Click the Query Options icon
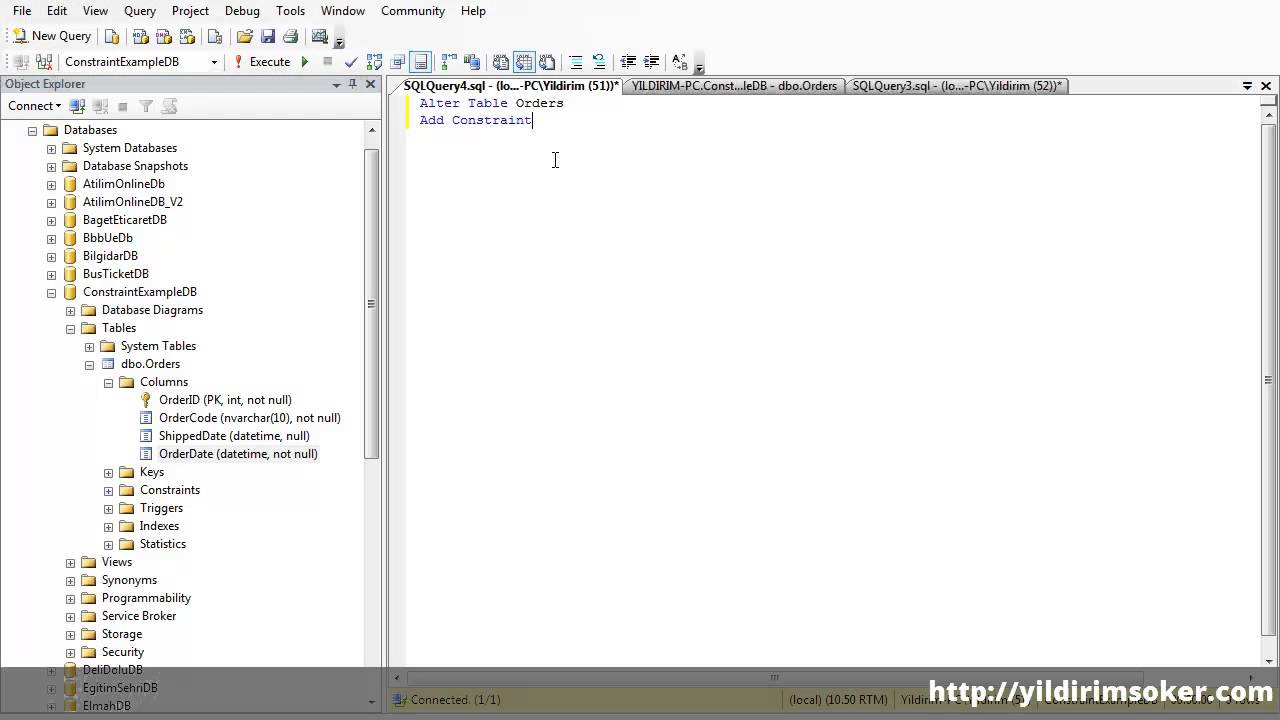Viewport: 1280px width, 720px height. pos(398,62)
